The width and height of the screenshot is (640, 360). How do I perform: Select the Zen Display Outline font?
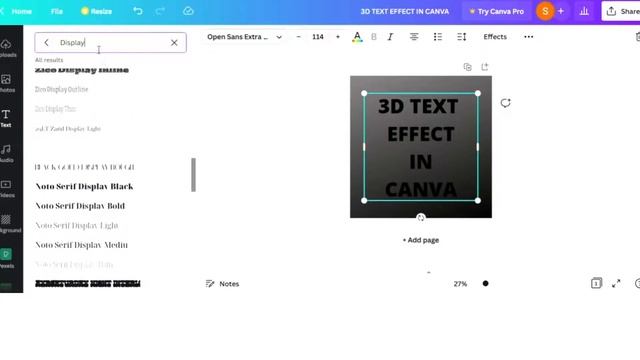pyautogui.click(x=61, y=89)
